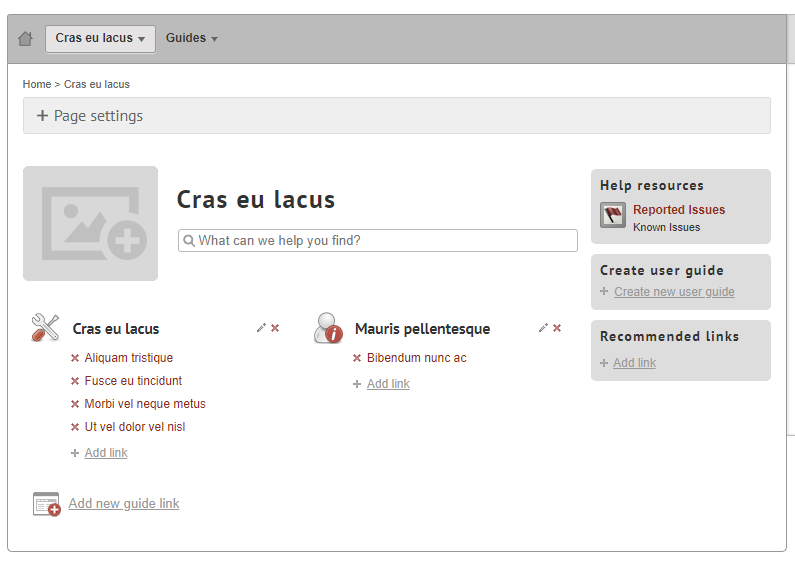The height and width of the screenshot is (561, 795).
Task: Open the Guides dropdown menu
Action: pos(191,39)
